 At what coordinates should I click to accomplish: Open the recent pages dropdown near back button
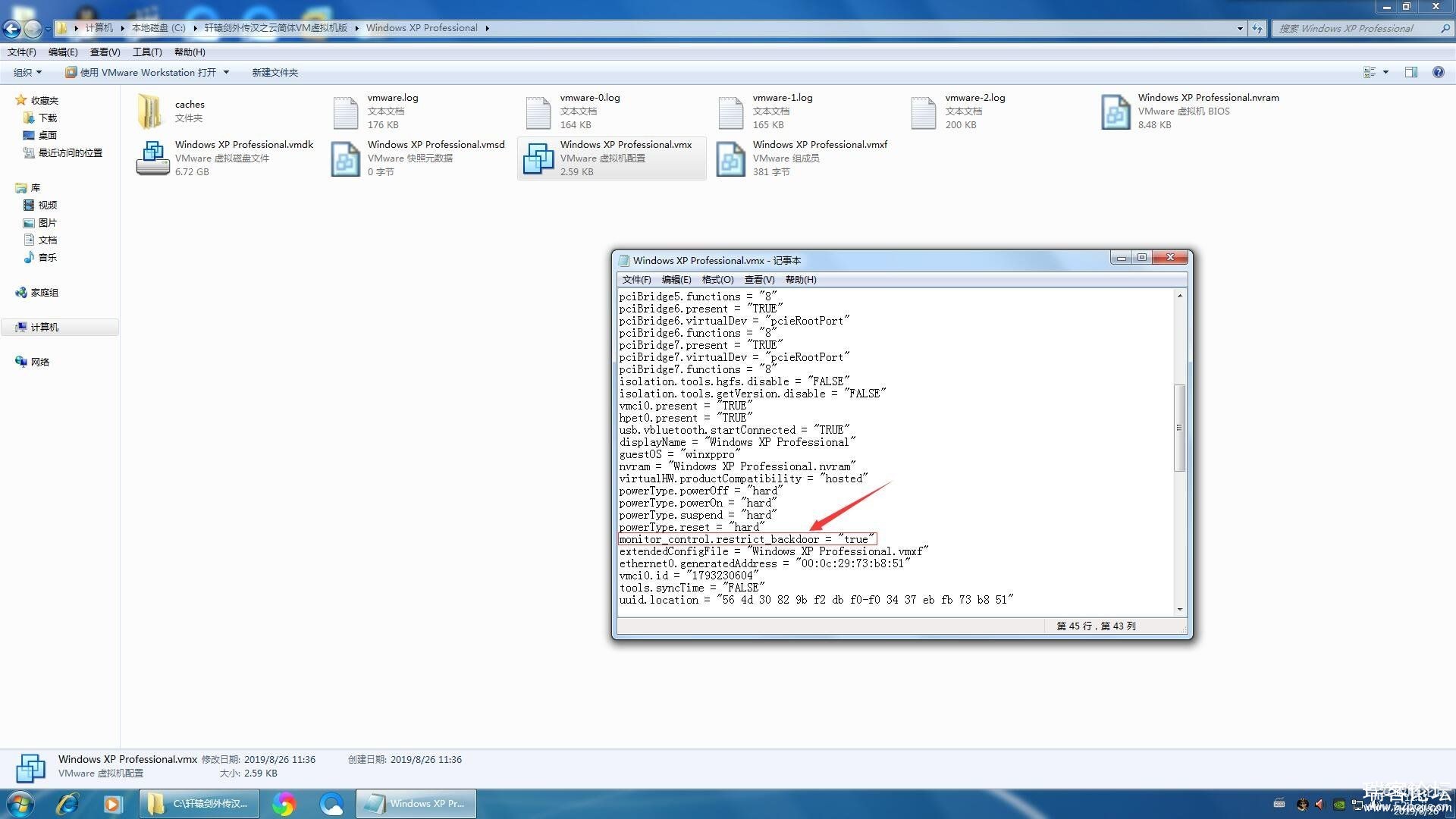(48, 29)
